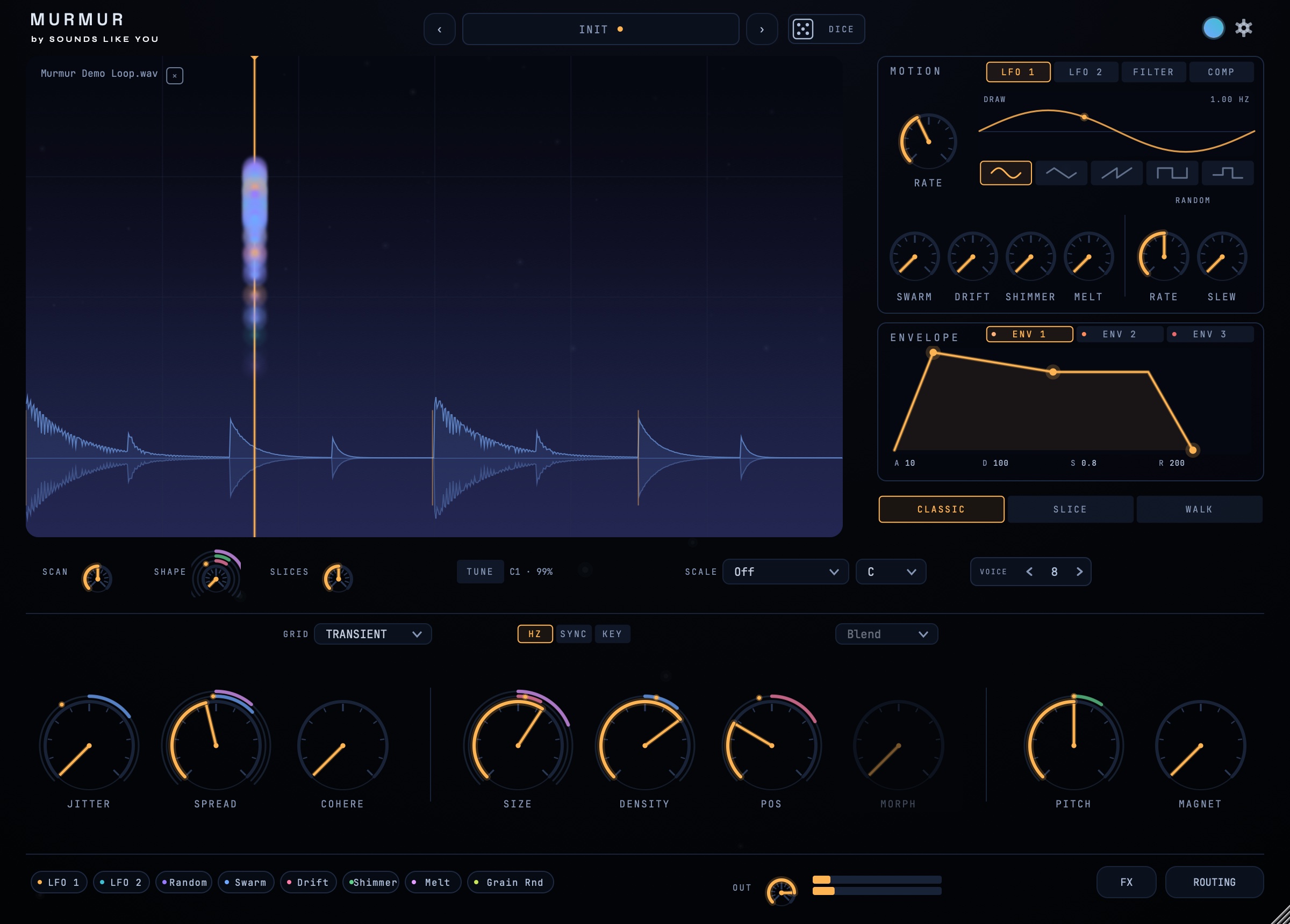The width and height of the screenshot is (1290, 924).
Task: Select KEY rate mode
Action: tap(612, 633)
